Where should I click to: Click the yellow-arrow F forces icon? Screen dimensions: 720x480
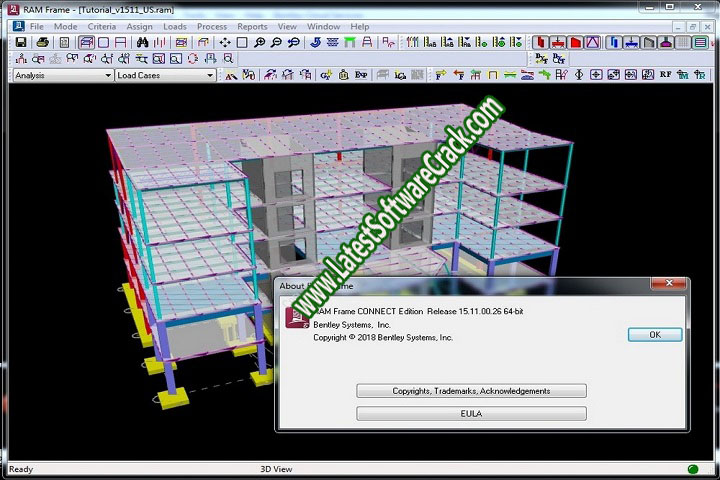click(x=441, y=74)
